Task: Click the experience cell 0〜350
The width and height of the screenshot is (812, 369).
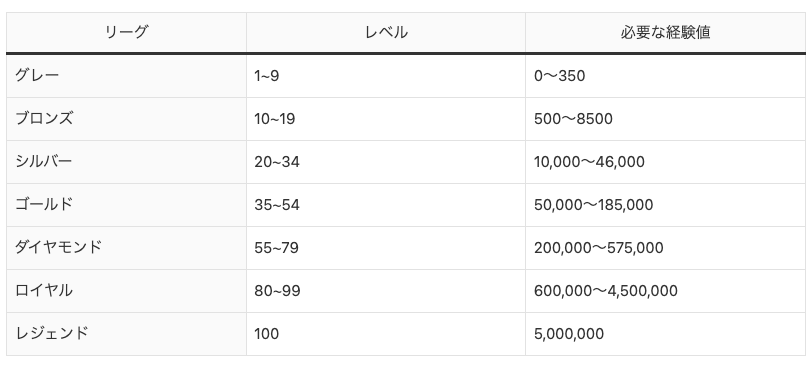Action: (x=665, y=76)
